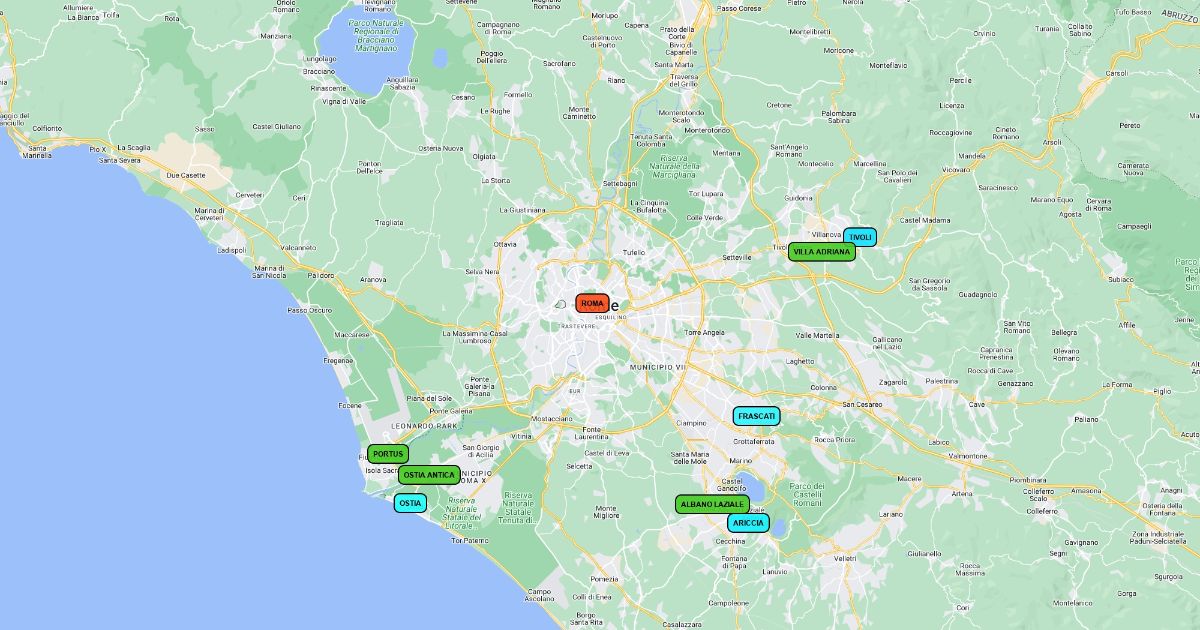
Task: Select the cyan OSTIA marker on the coast
Action: pyautogui.click(x=410, y=503)
